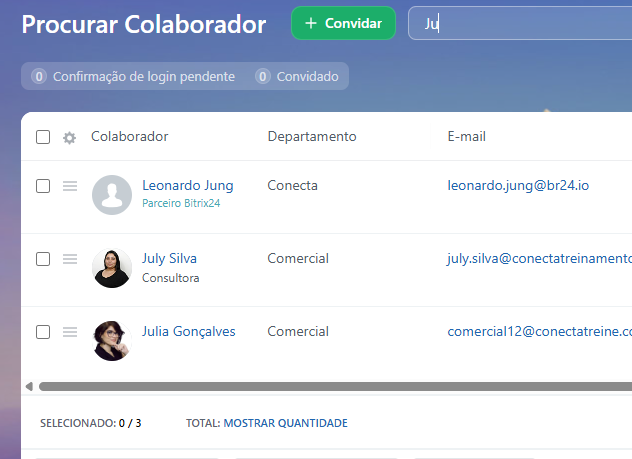
Task: Click the scroll left arrow
Action: pyautogui.click(x=29, y=386)
